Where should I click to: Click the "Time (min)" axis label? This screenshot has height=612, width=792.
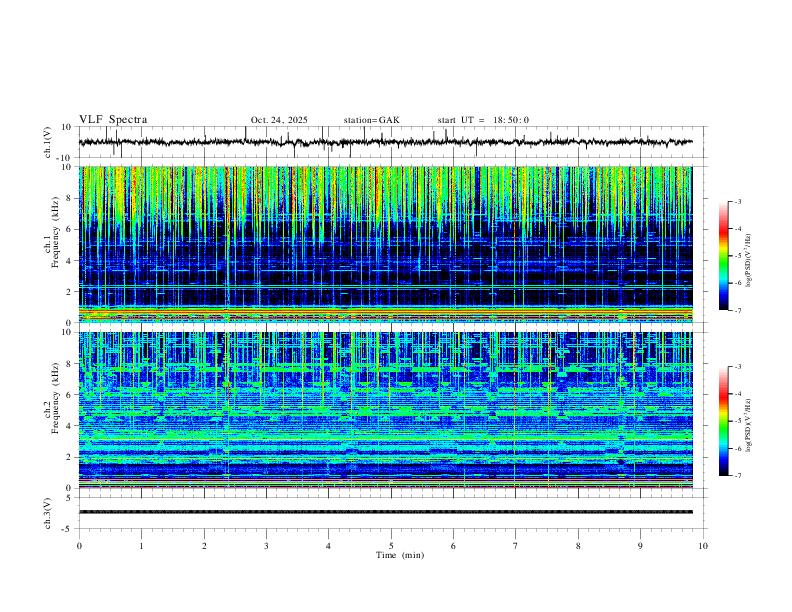(x=400, y=555)
